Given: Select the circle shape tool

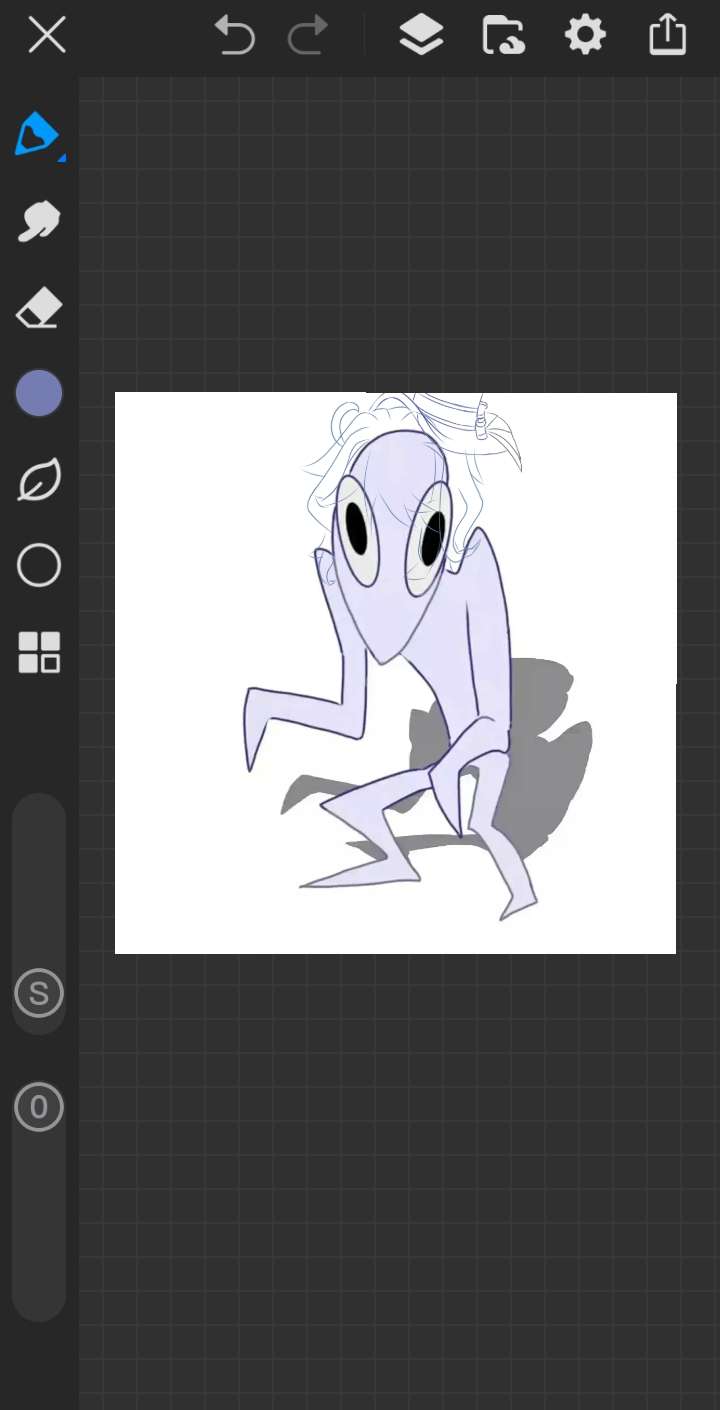Looking at the screenshot, I should (x=39, y=566).
